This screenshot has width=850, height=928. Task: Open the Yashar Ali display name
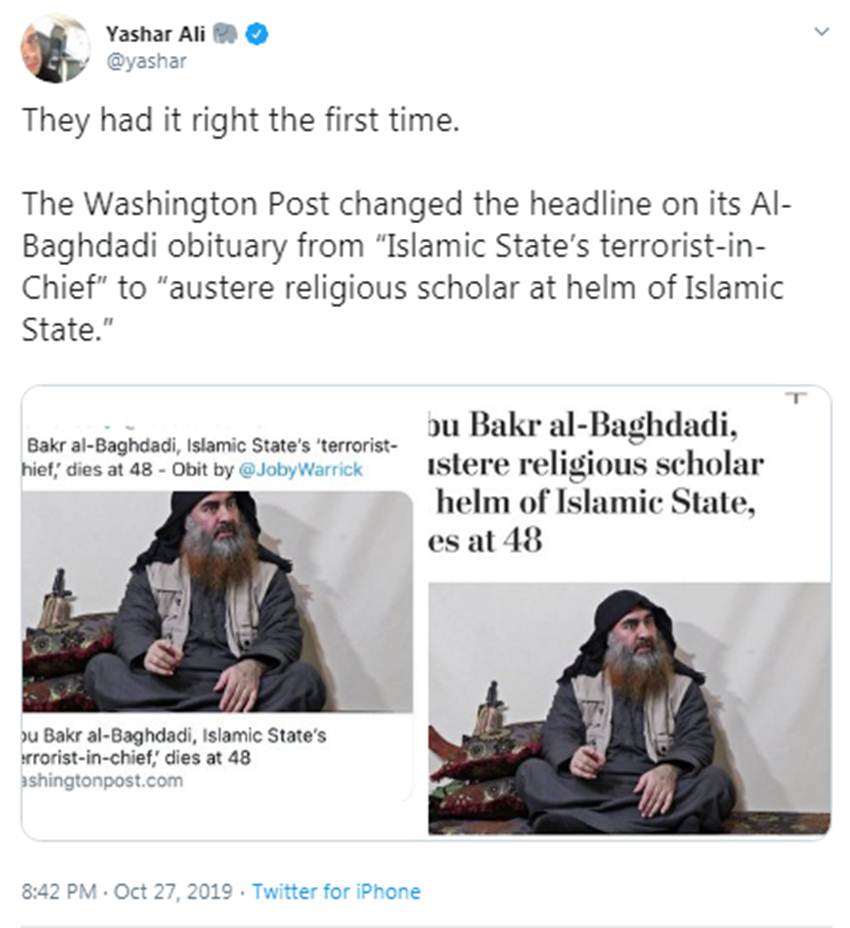(156, 34)
